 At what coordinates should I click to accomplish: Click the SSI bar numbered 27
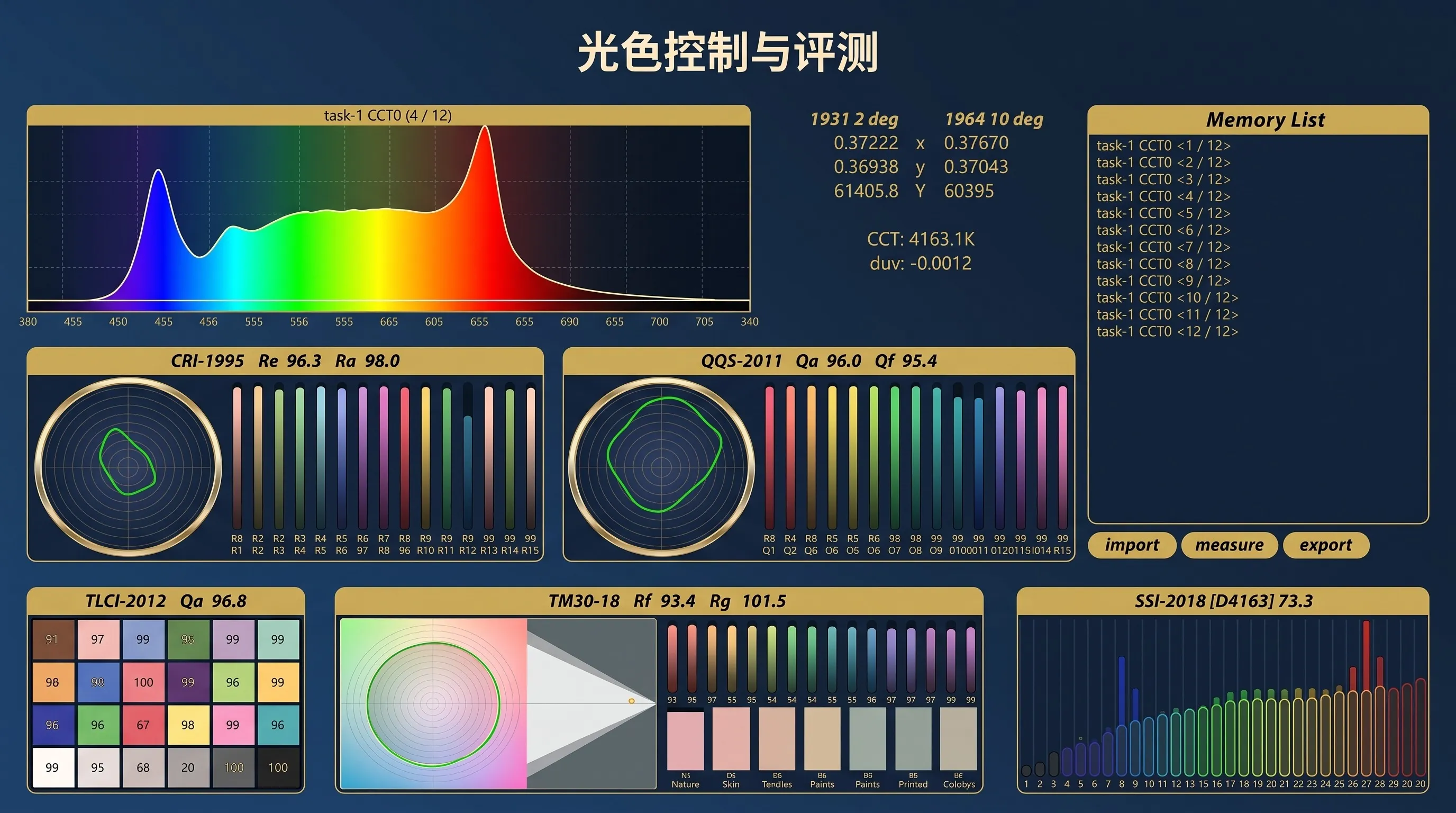(x=1366, y=698)
